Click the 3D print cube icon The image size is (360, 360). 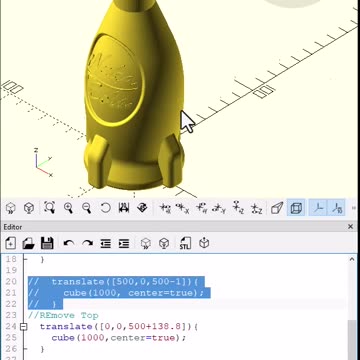tap(204, 243)
